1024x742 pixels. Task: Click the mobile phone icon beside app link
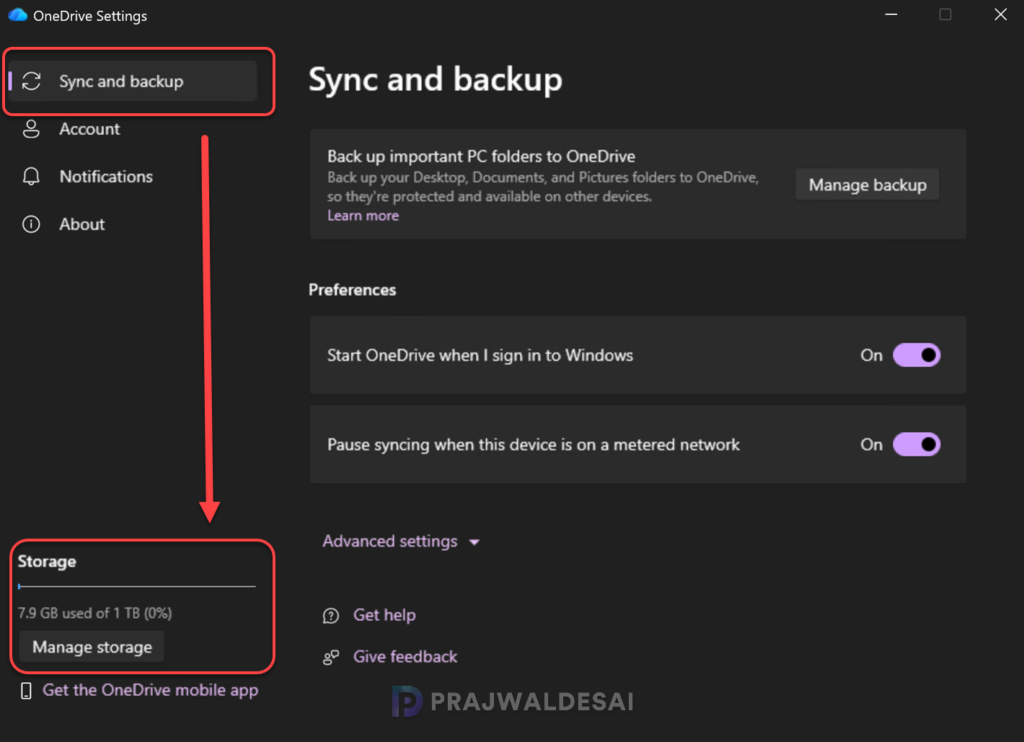pos(26,691)
